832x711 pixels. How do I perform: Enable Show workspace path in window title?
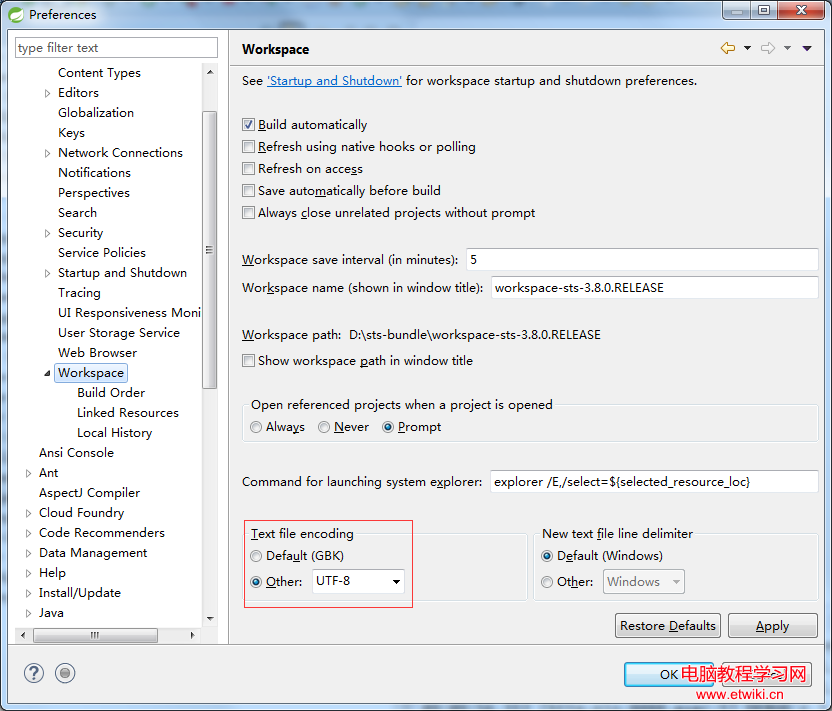(x=248, y=361)
